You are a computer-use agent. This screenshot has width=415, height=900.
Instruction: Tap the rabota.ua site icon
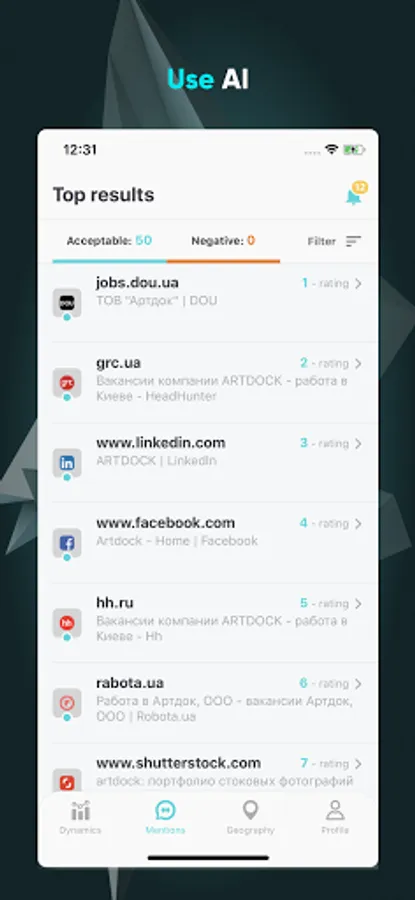pyautogui.click(x=67, y=703)
